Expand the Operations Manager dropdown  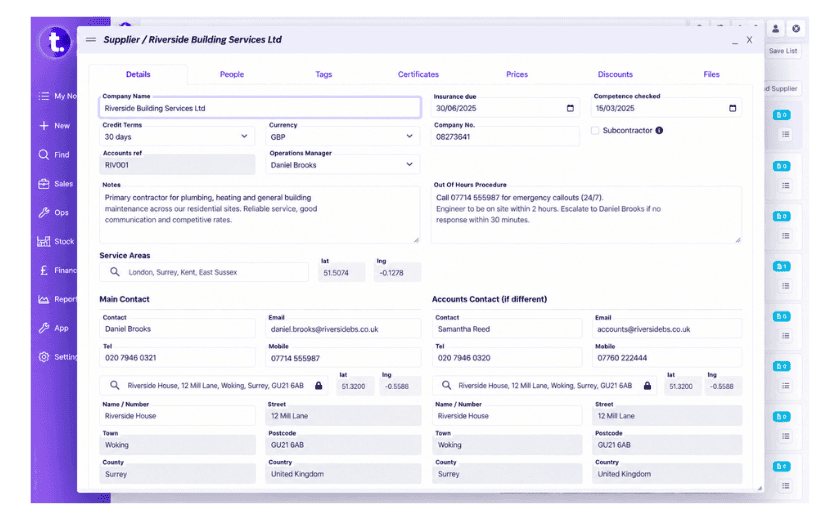pyautogui.click(x=343, y=165)
